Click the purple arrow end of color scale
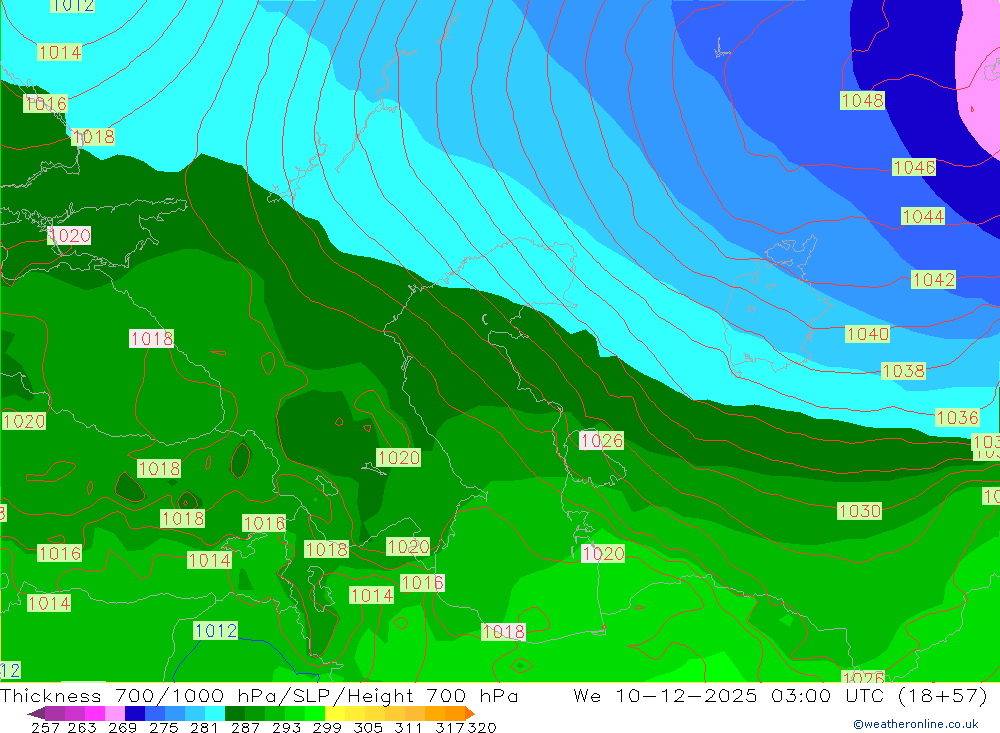The height and width of the screenshot is (733, 1000). tap(36, 713)
